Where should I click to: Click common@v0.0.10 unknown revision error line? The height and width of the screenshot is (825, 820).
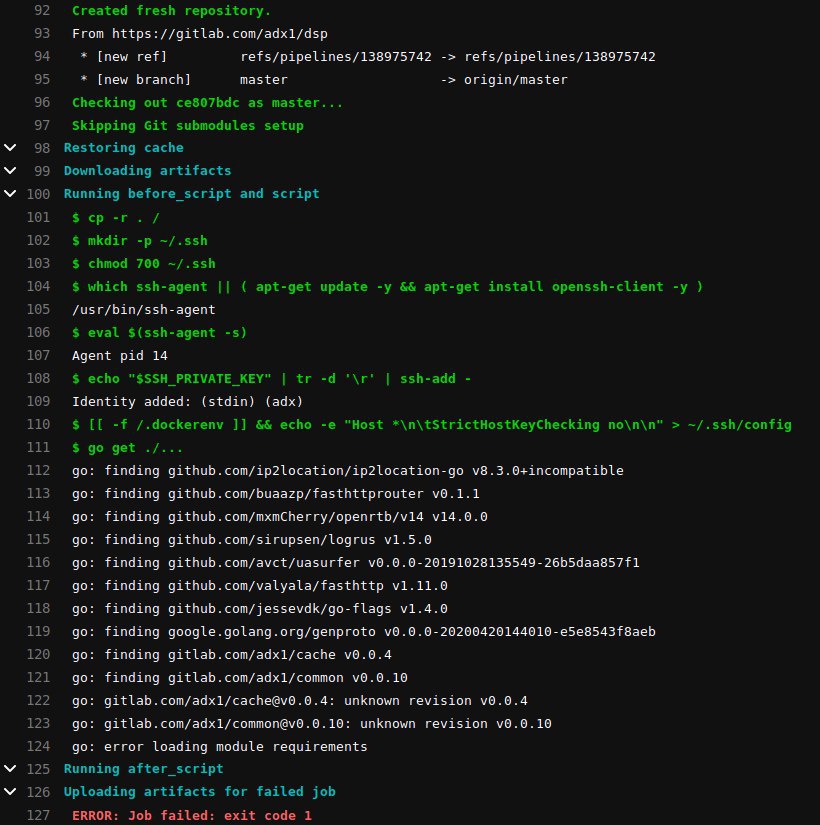(312, 724)
